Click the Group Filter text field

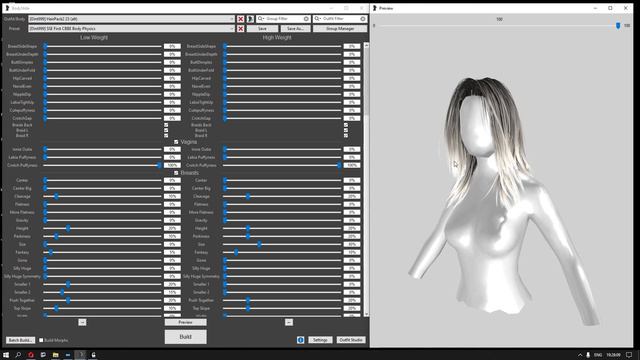coord(284,19)
